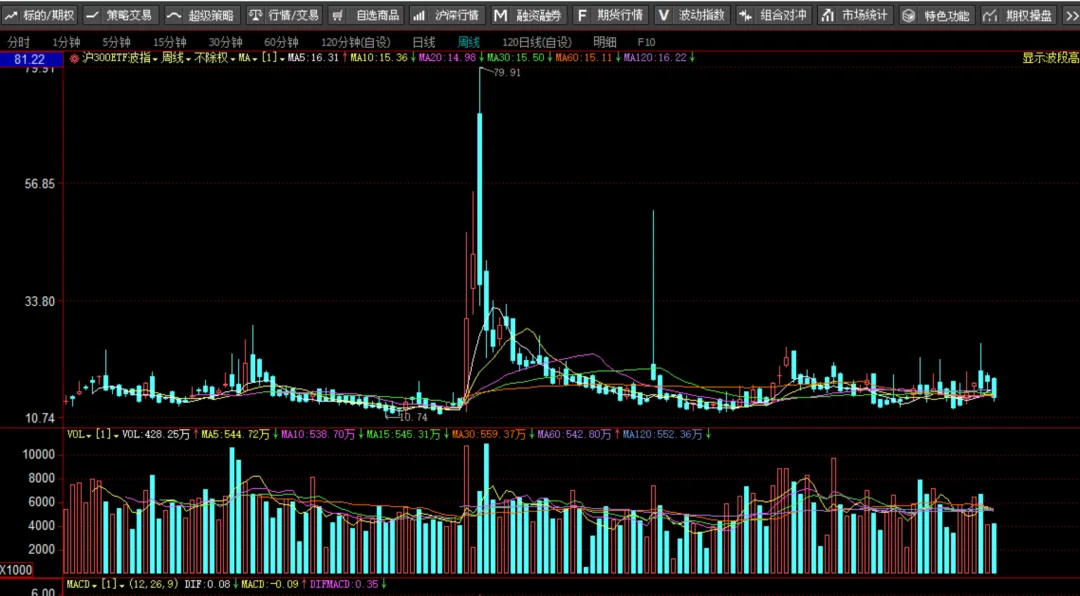Switch to the 30分钟 tab
Viewport: 1080px width, 596px height.
tap(225, 43)
